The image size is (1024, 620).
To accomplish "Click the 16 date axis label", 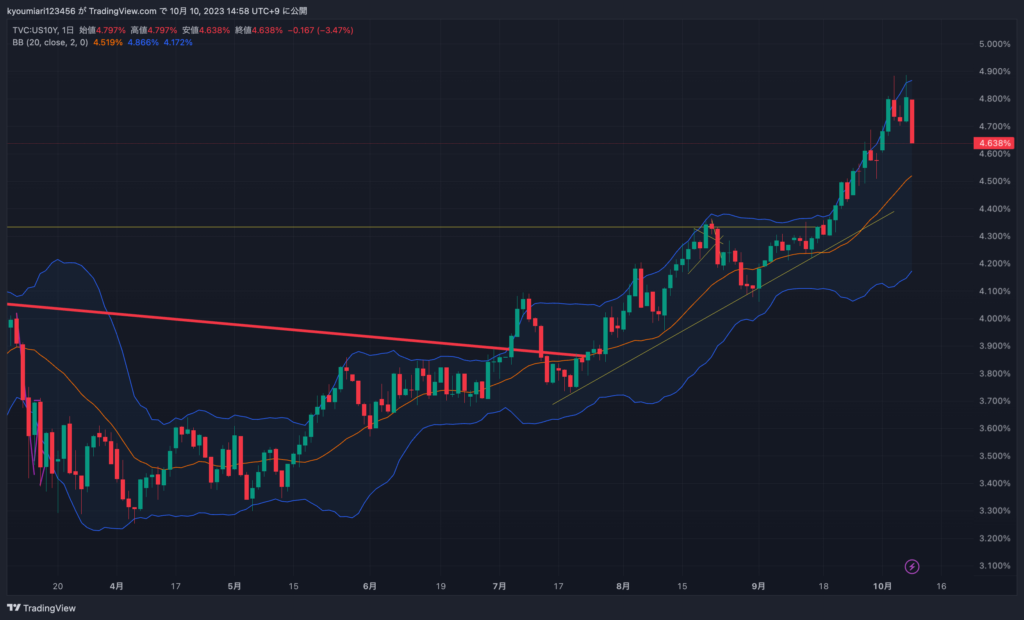I will tap(941, 586).
